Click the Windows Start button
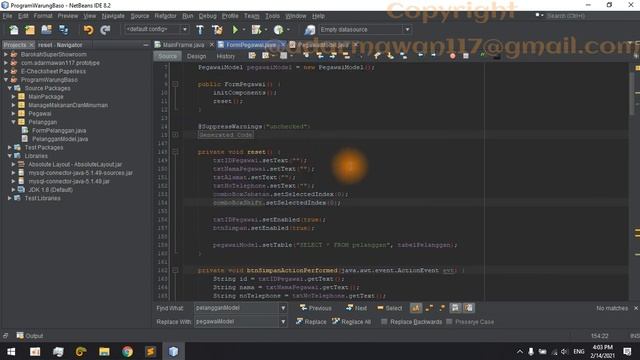640x360 pixels. [11, 351]
